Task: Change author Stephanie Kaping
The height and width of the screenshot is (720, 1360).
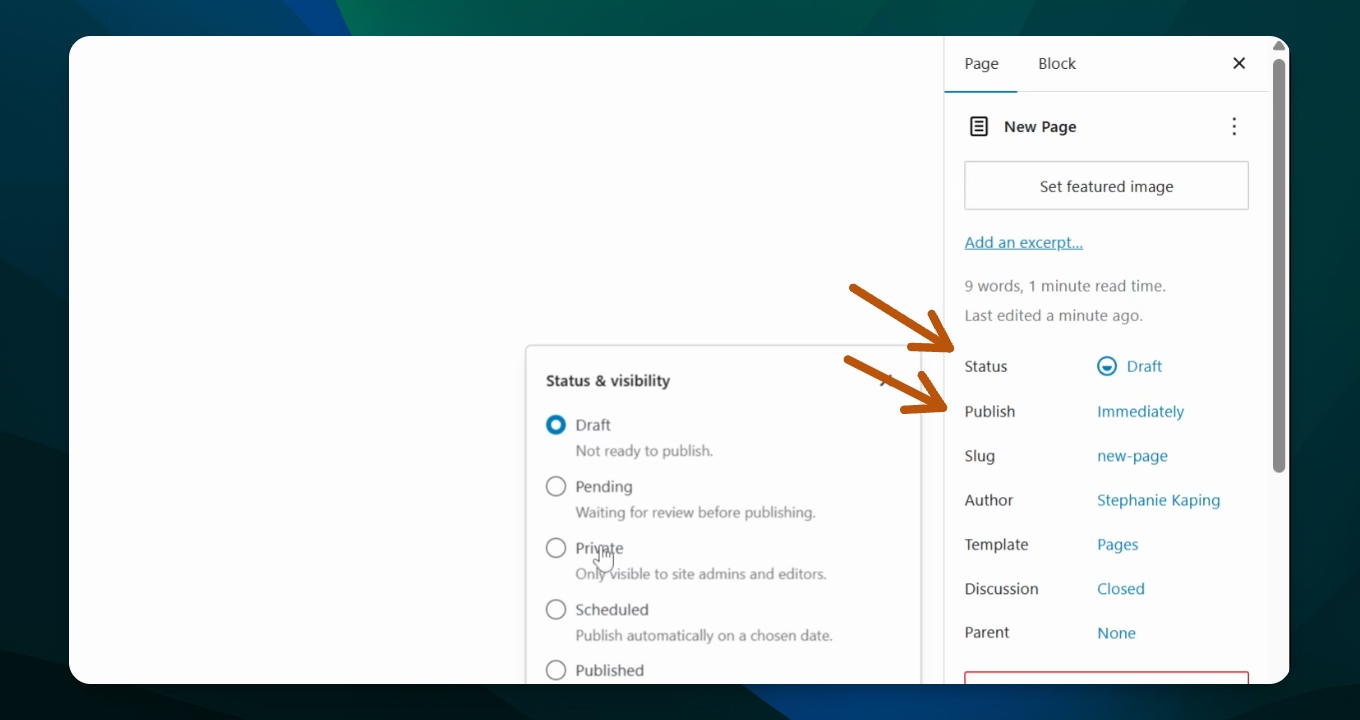Action: (x=1158, y=500)
